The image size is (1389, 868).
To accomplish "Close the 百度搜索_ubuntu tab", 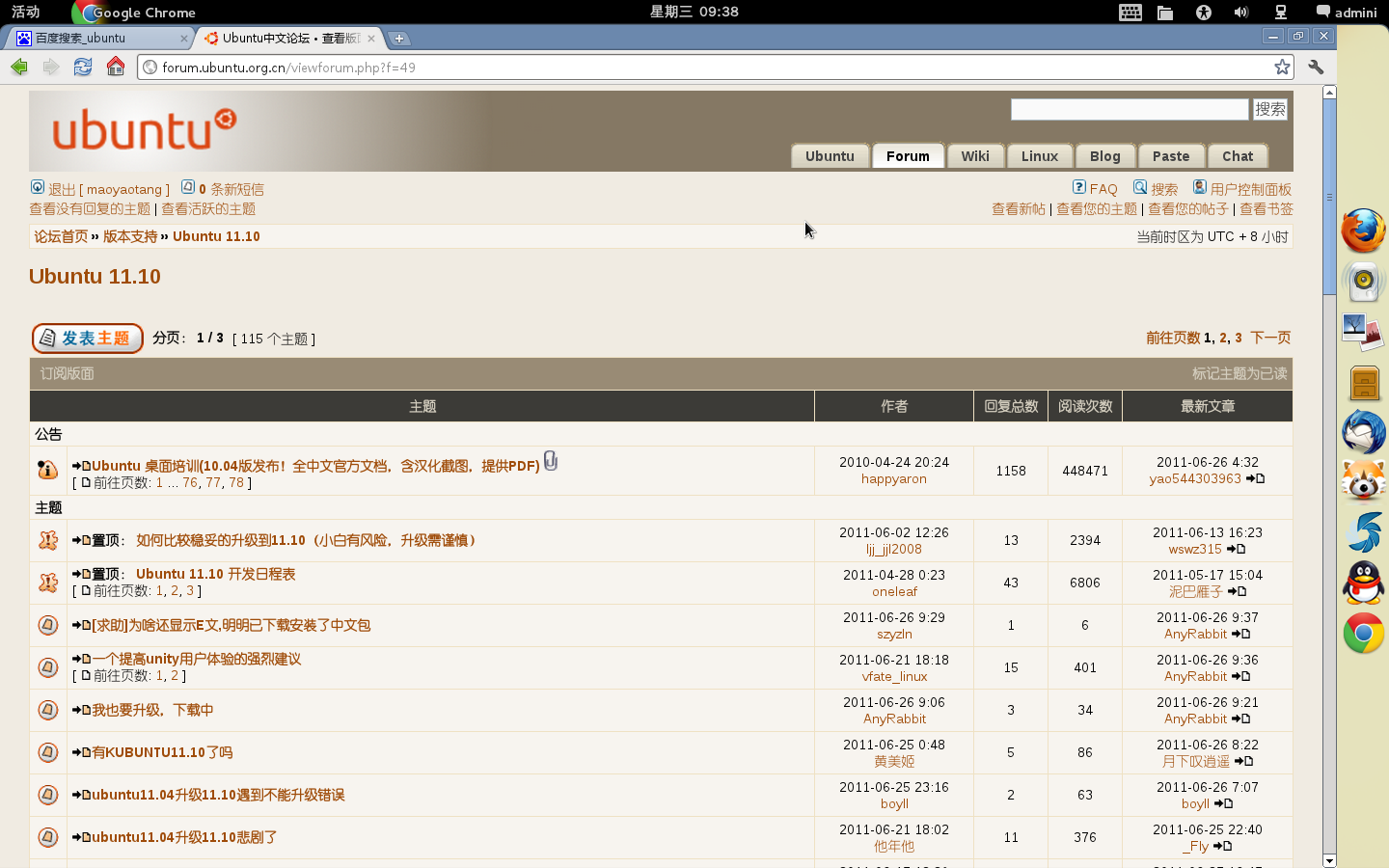I will (184, 39).
